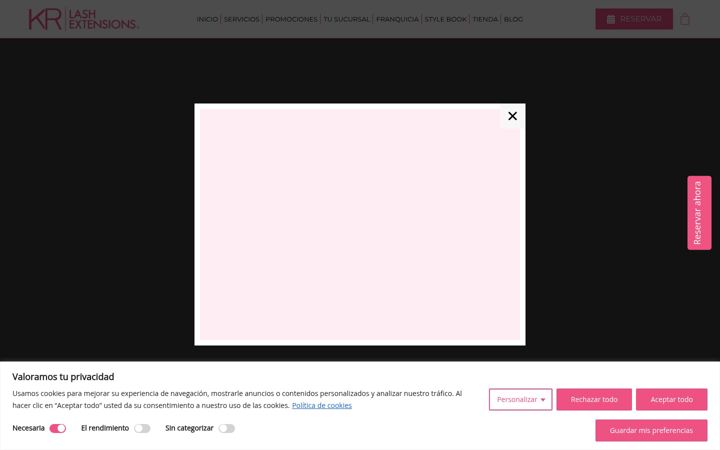The width and height of the screenshot is (720, 450).
Task: Enable the Sin categorizar cookie switch
Action: pyautogui.click(x=227, y=428)
